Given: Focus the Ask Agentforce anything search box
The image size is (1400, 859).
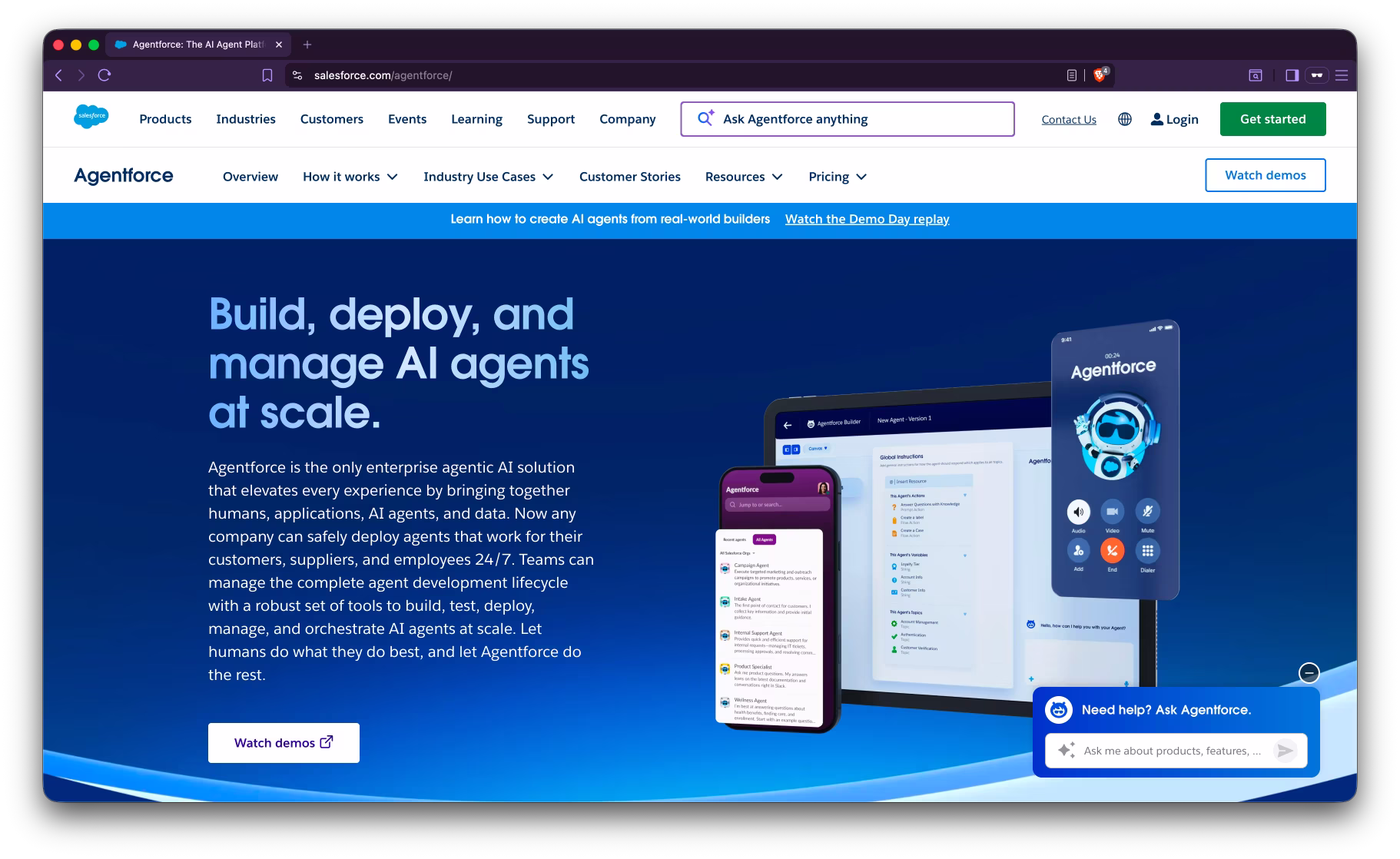Looking at the screenshot, I should coord(847,119).
